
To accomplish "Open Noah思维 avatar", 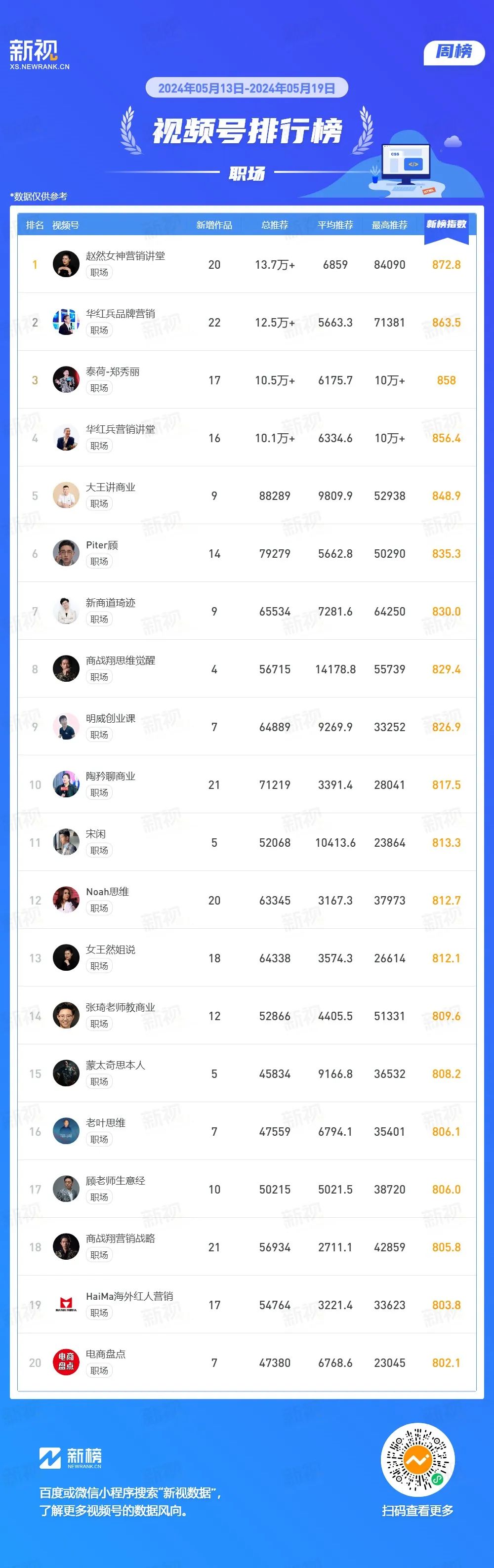I will coord(66,900).
